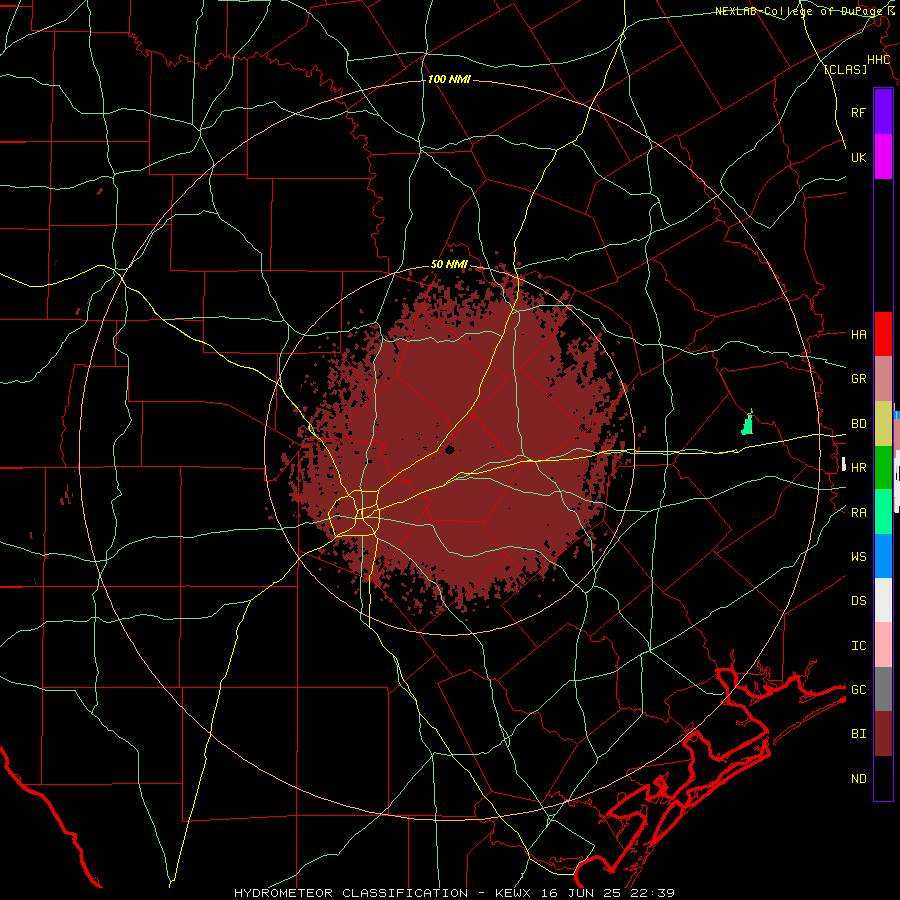
Task: Click the GC label beside the legend
Action: 858,689
